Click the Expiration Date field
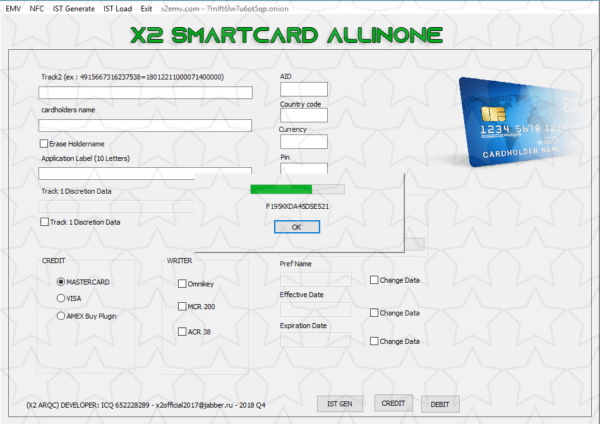Image resolution: width=600 pixels, height=424 pixels. point(315,340)
